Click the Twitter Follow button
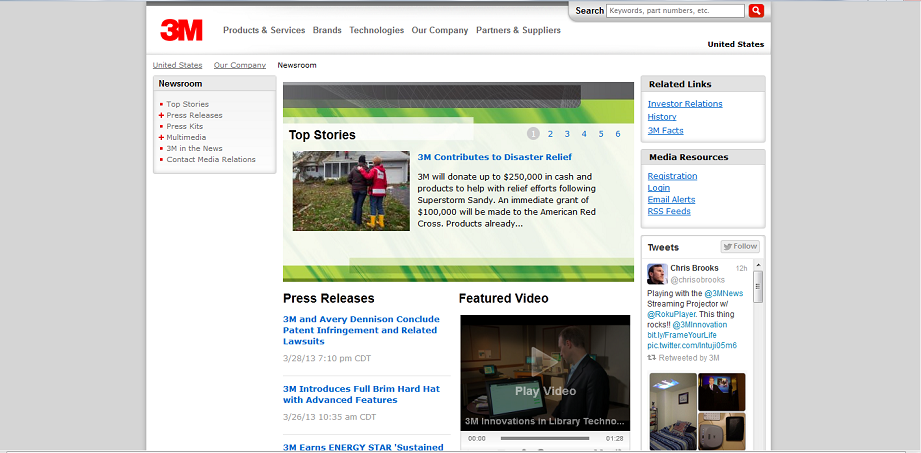 coord(740,247)
